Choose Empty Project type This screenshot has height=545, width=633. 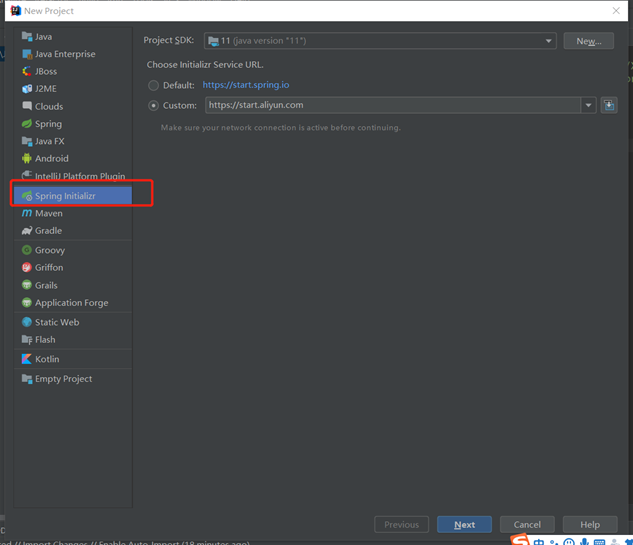click(73, 379)
